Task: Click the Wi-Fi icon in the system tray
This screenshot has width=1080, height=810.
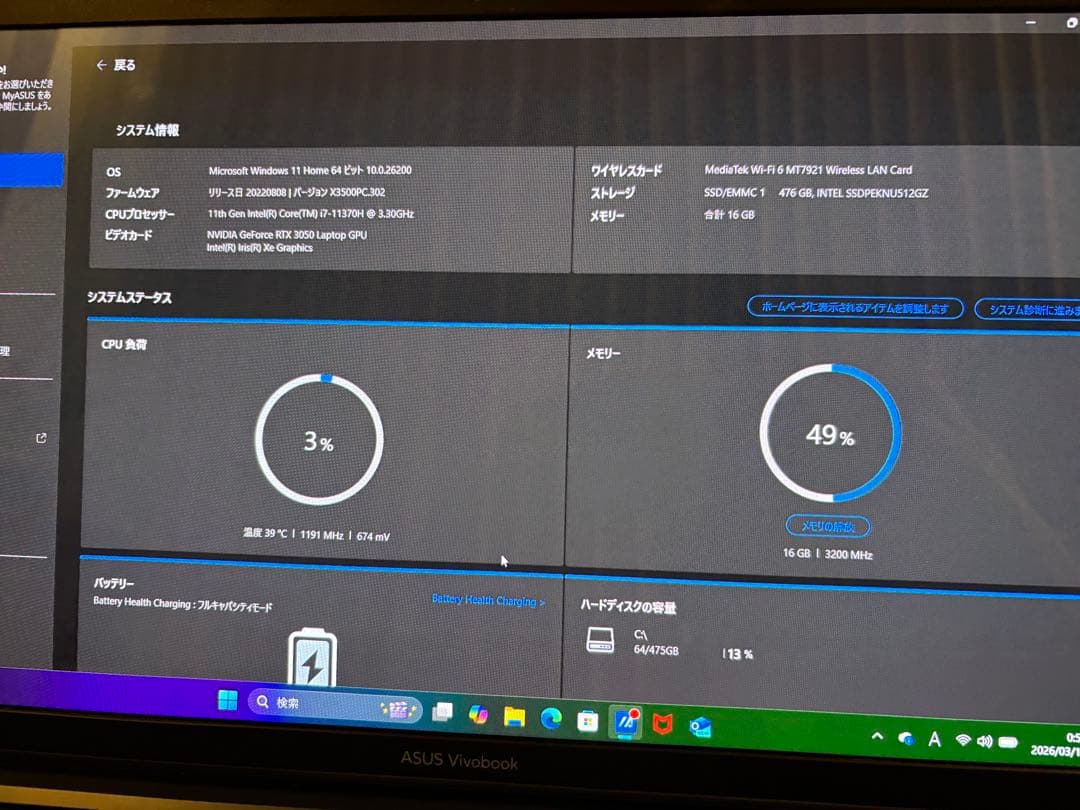Action: pos(962,740)
